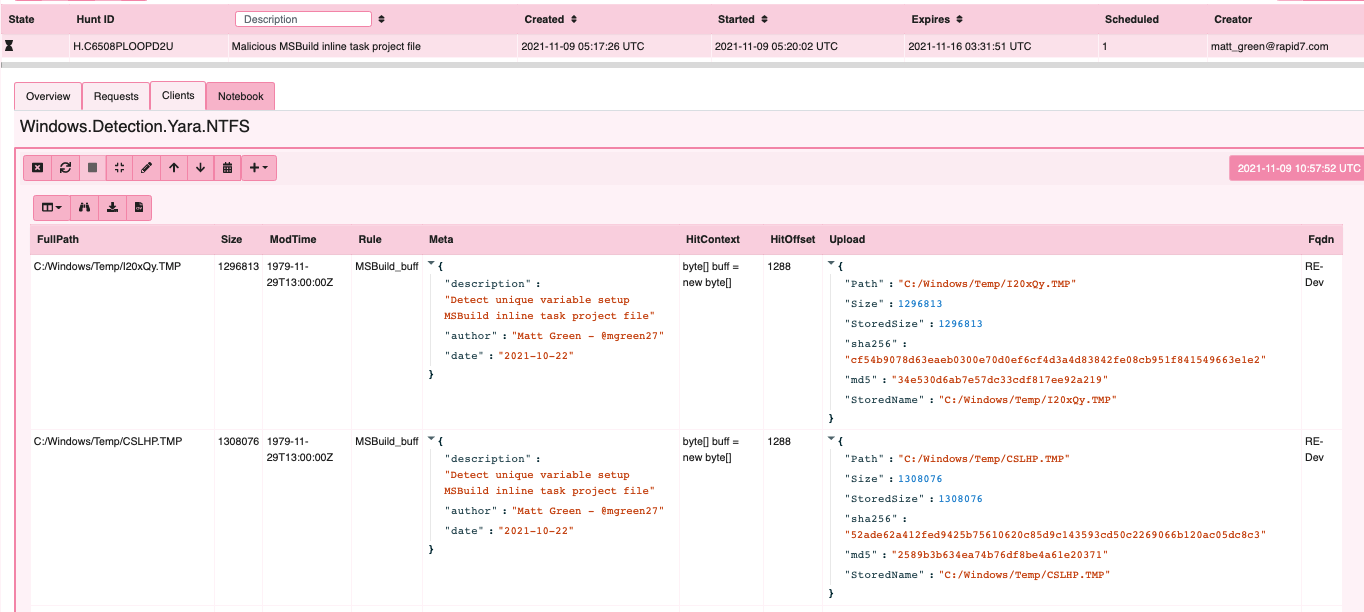The image size is (1364, 612).
Task: Sort hunts by the Created column arrows
Action: coord(573,19)
